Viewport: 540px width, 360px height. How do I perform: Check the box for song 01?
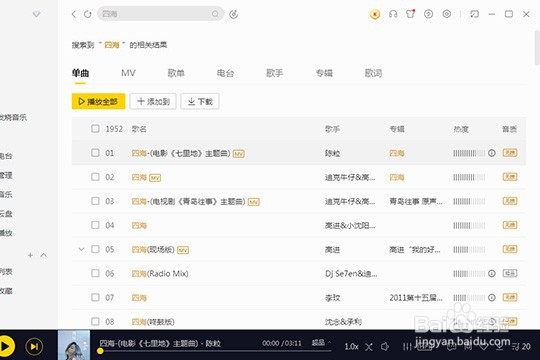pos(95,153)
